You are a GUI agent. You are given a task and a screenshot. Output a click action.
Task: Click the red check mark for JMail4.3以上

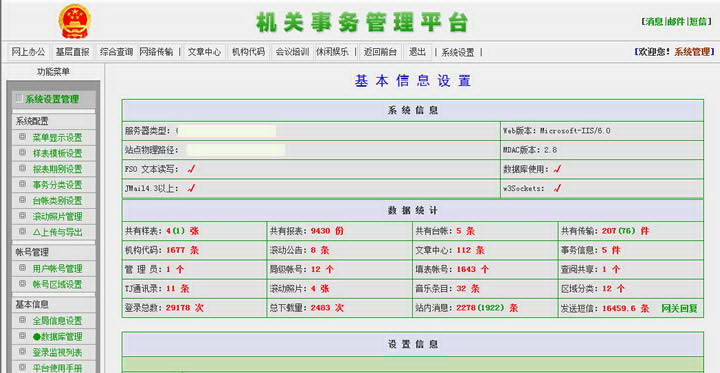click(x=191, y=188)
